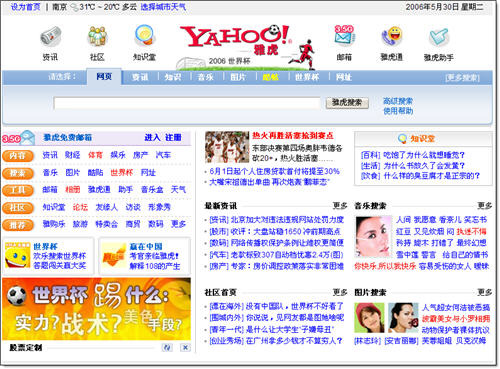Viewport: 500px width, 369px height.
Task: Open the basketball players news photo
Action: click(227, 147)
